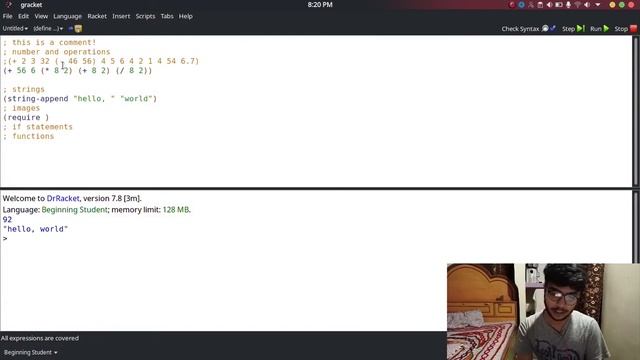
Task: Open the Edit menu
Action: [x=23, y=16]
